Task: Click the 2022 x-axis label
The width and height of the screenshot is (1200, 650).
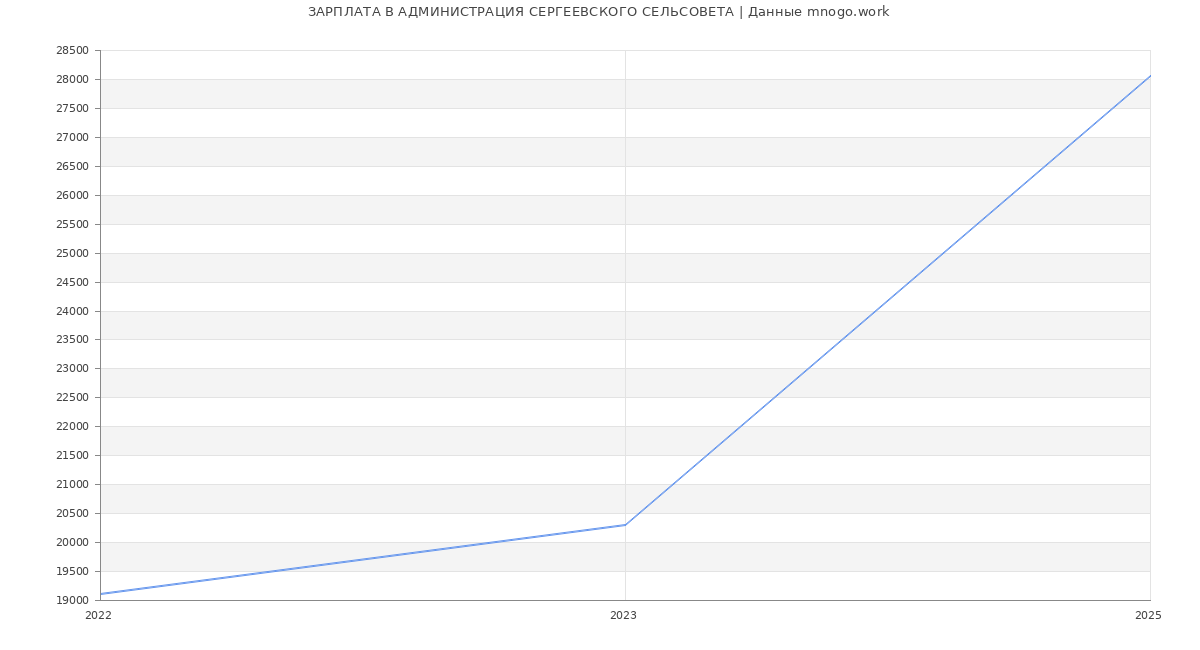Action: coord(99,615)
